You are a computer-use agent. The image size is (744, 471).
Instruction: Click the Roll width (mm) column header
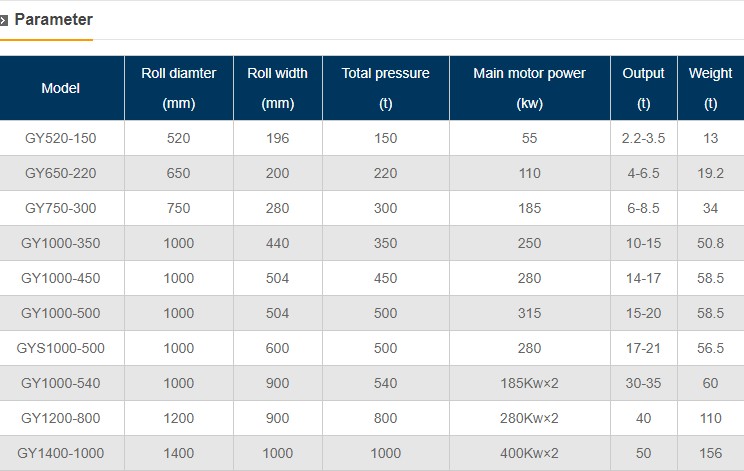click(x=278, y=88)
